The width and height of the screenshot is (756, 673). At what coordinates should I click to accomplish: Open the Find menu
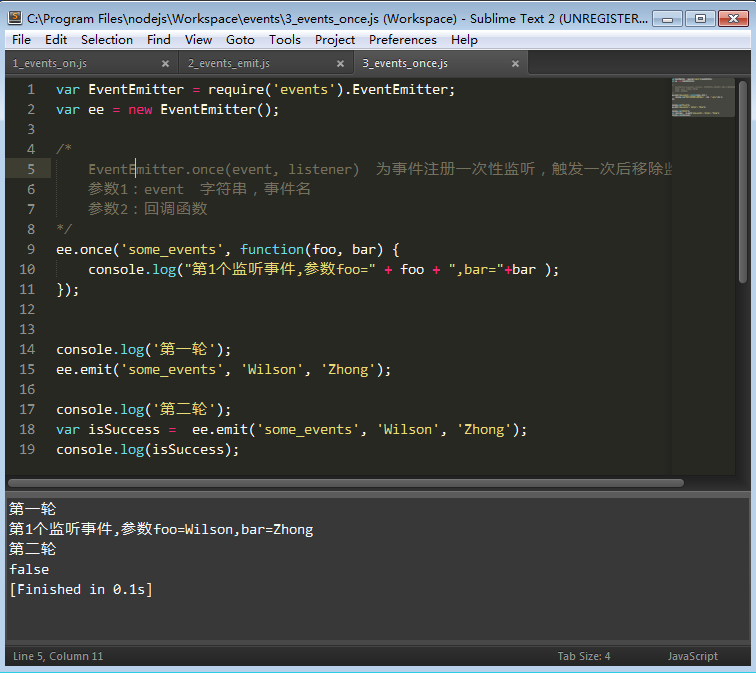point(159,40)
